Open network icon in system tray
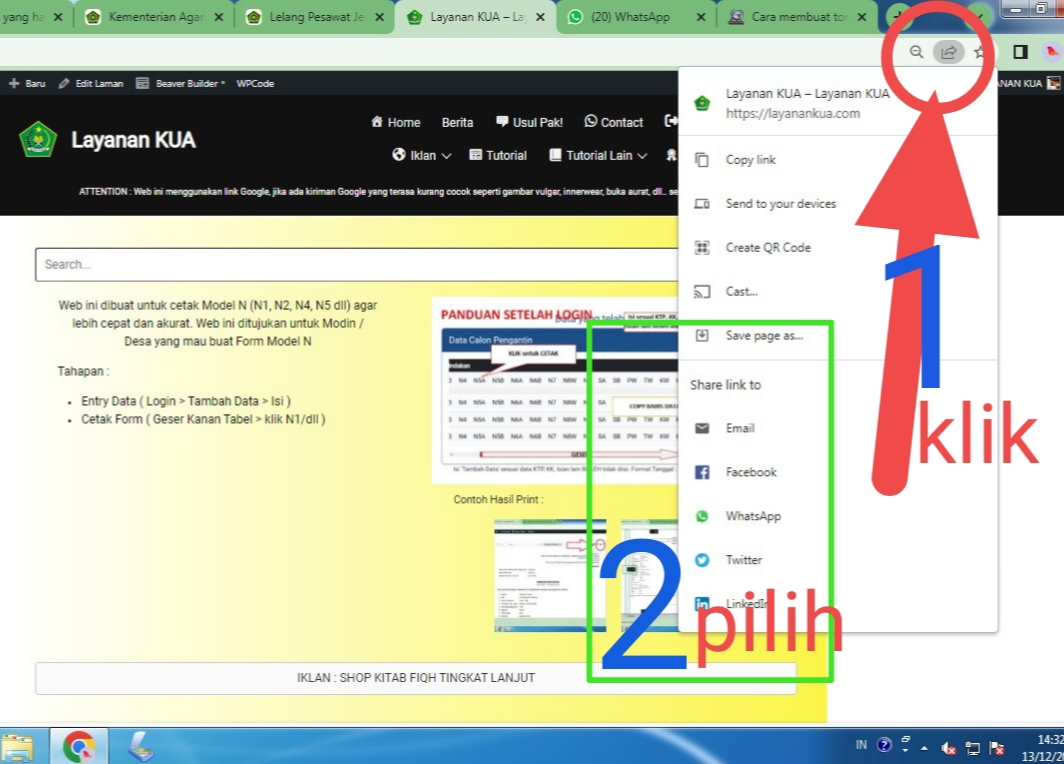Image resolution: width=1064 pixels, height=764 pixels. (972, 748)
